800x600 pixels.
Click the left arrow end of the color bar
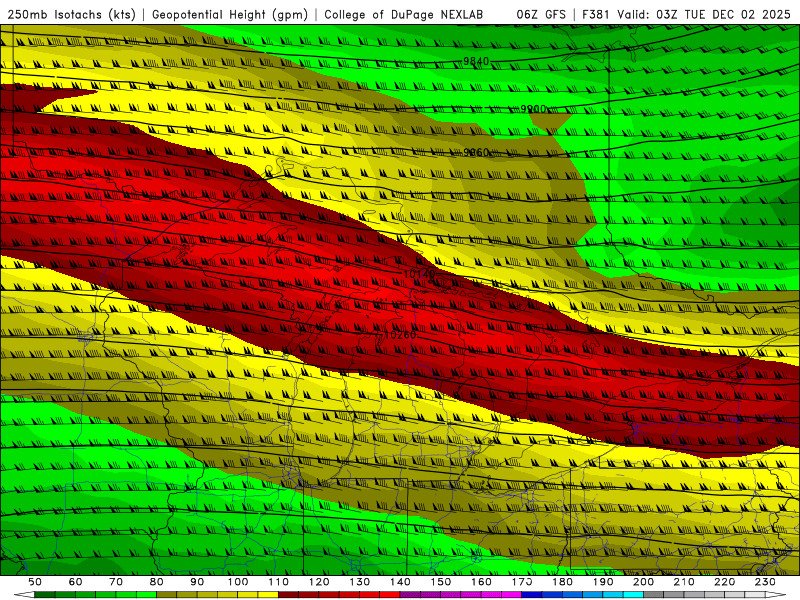pos(24,595)
